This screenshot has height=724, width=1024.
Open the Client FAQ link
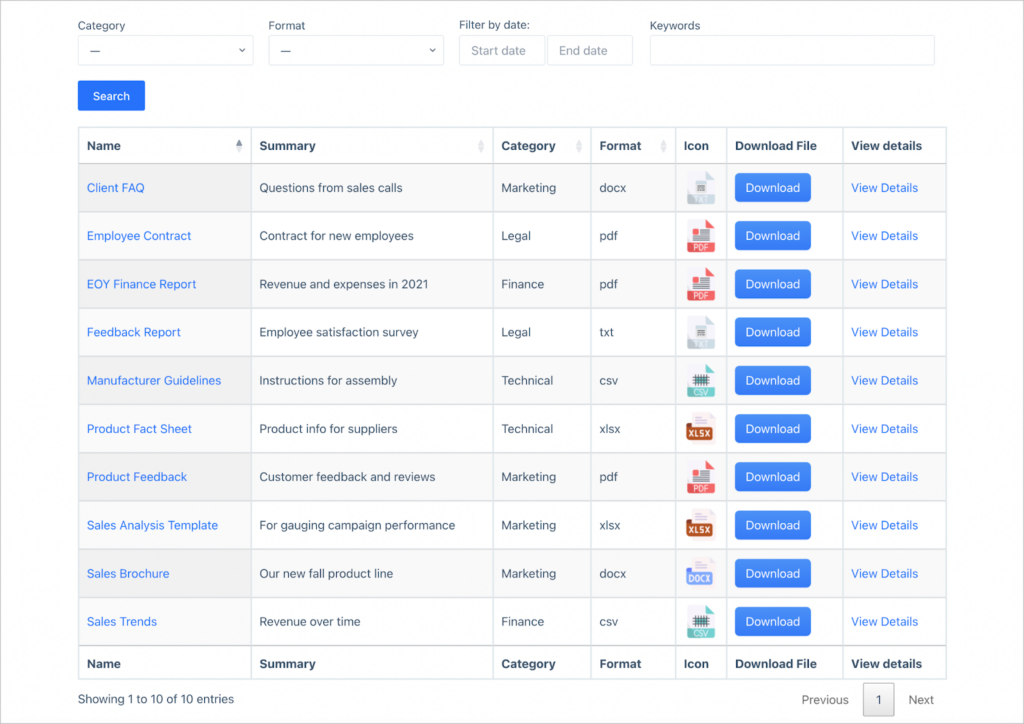[116, 188]
